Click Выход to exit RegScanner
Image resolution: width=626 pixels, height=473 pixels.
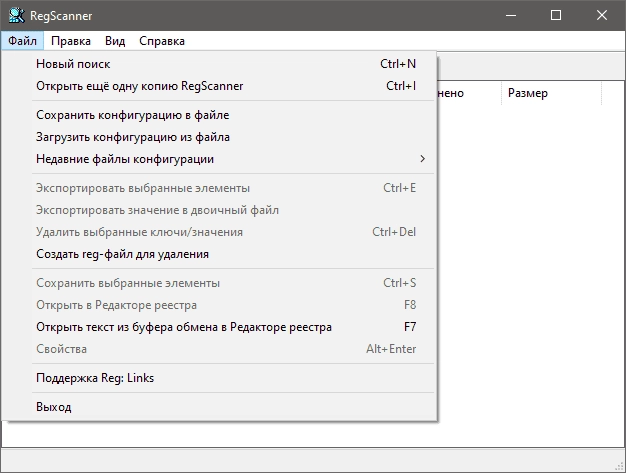[x=218, y=407]
